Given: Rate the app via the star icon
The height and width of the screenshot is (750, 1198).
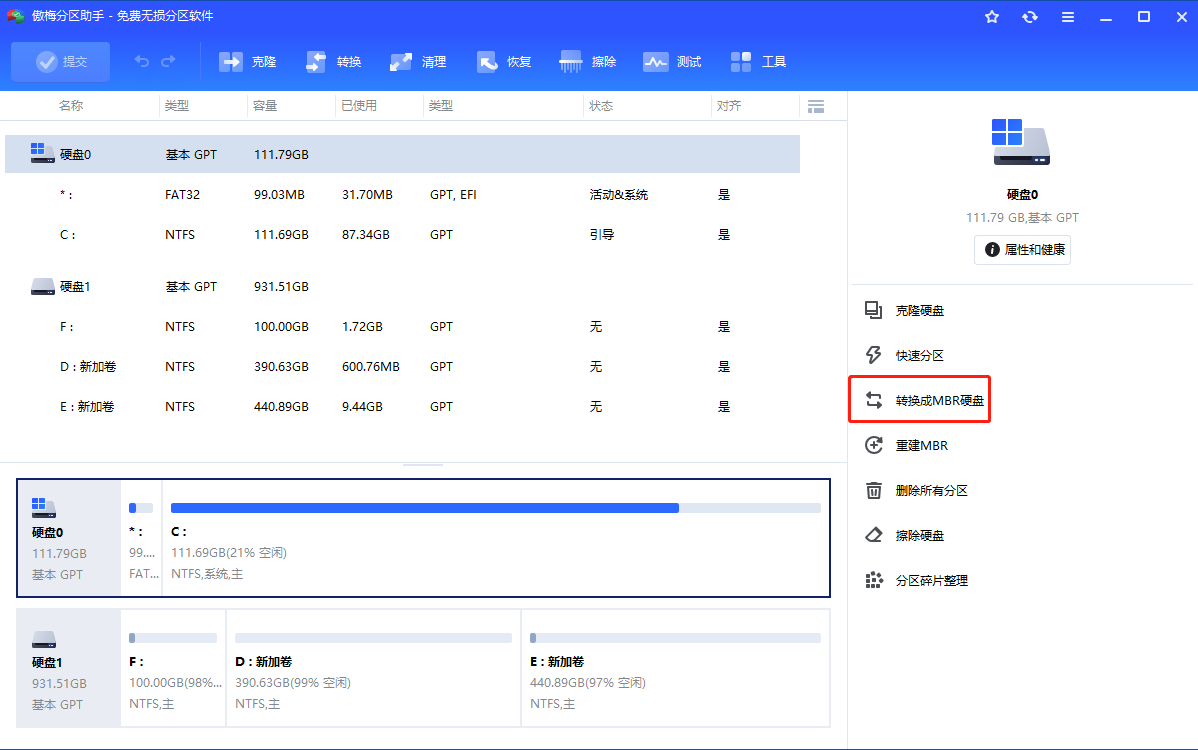Looking at the screenshot, I should click(991, 16).
